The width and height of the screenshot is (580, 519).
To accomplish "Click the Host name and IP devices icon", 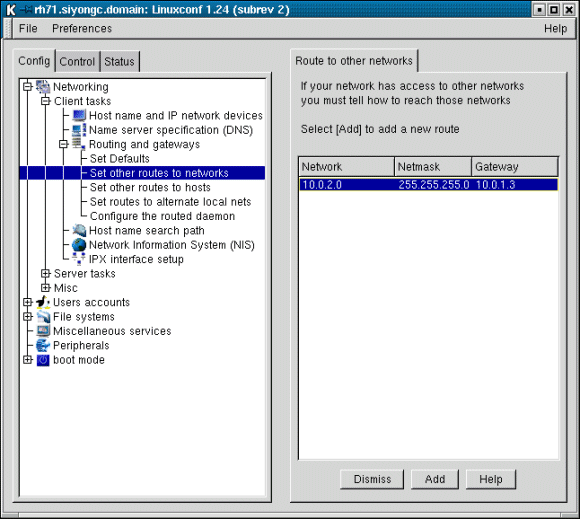I will pyautogui.click(x=79, y=115).
